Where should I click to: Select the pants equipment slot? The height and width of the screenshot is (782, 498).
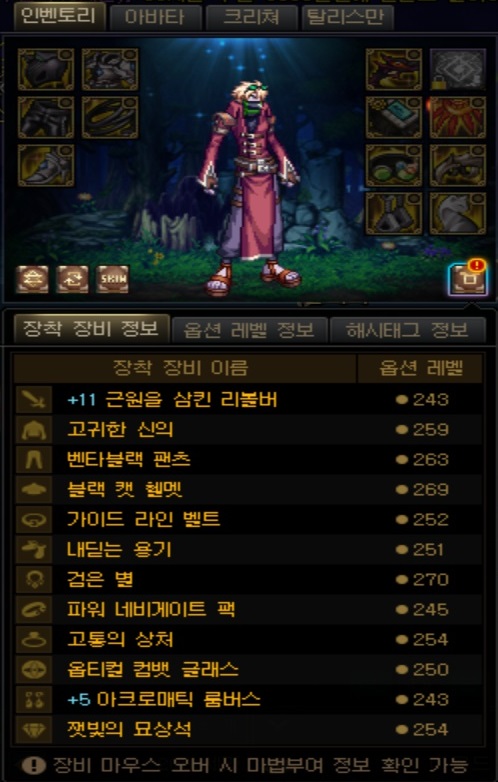[x=46, y=118]
